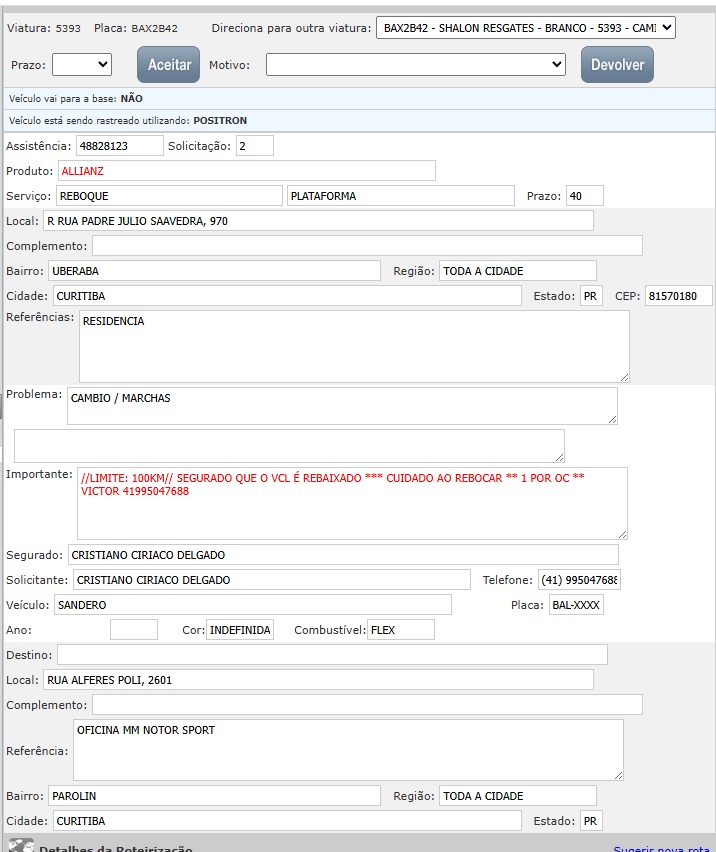Image resolution: width=716 pixels, height=852 pixels.
Task: Click the Aceitar button
Action: click(169, 65)
